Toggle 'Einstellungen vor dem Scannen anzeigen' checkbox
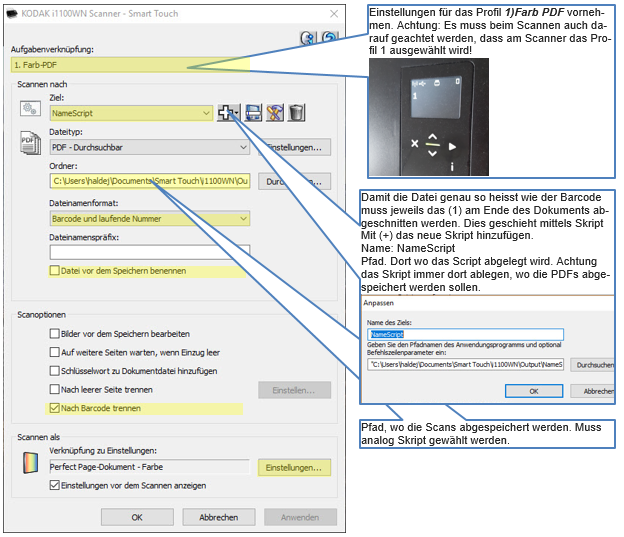 click(55, 485)
